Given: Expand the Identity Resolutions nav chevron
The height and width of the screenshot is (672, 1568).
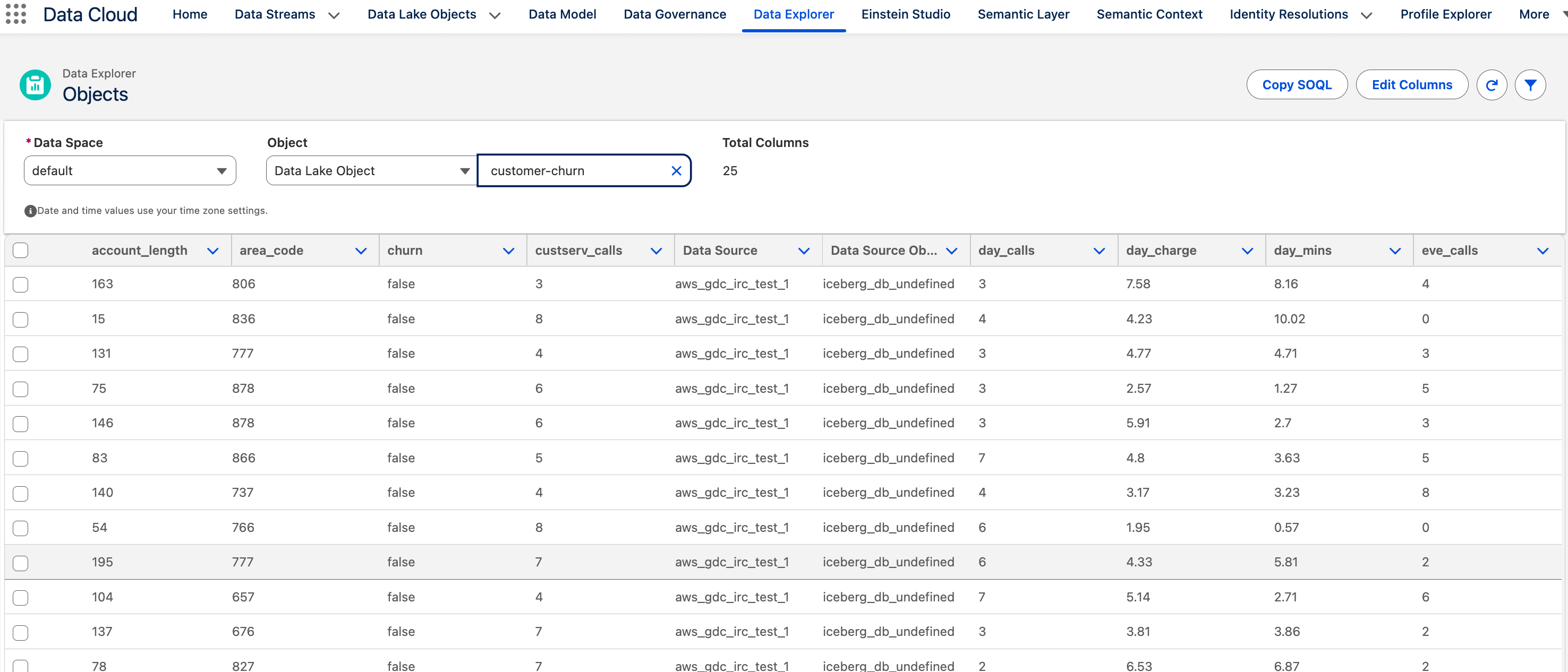Looking at the screenshot, I should pyautogui.click(x=1367, y=16).
